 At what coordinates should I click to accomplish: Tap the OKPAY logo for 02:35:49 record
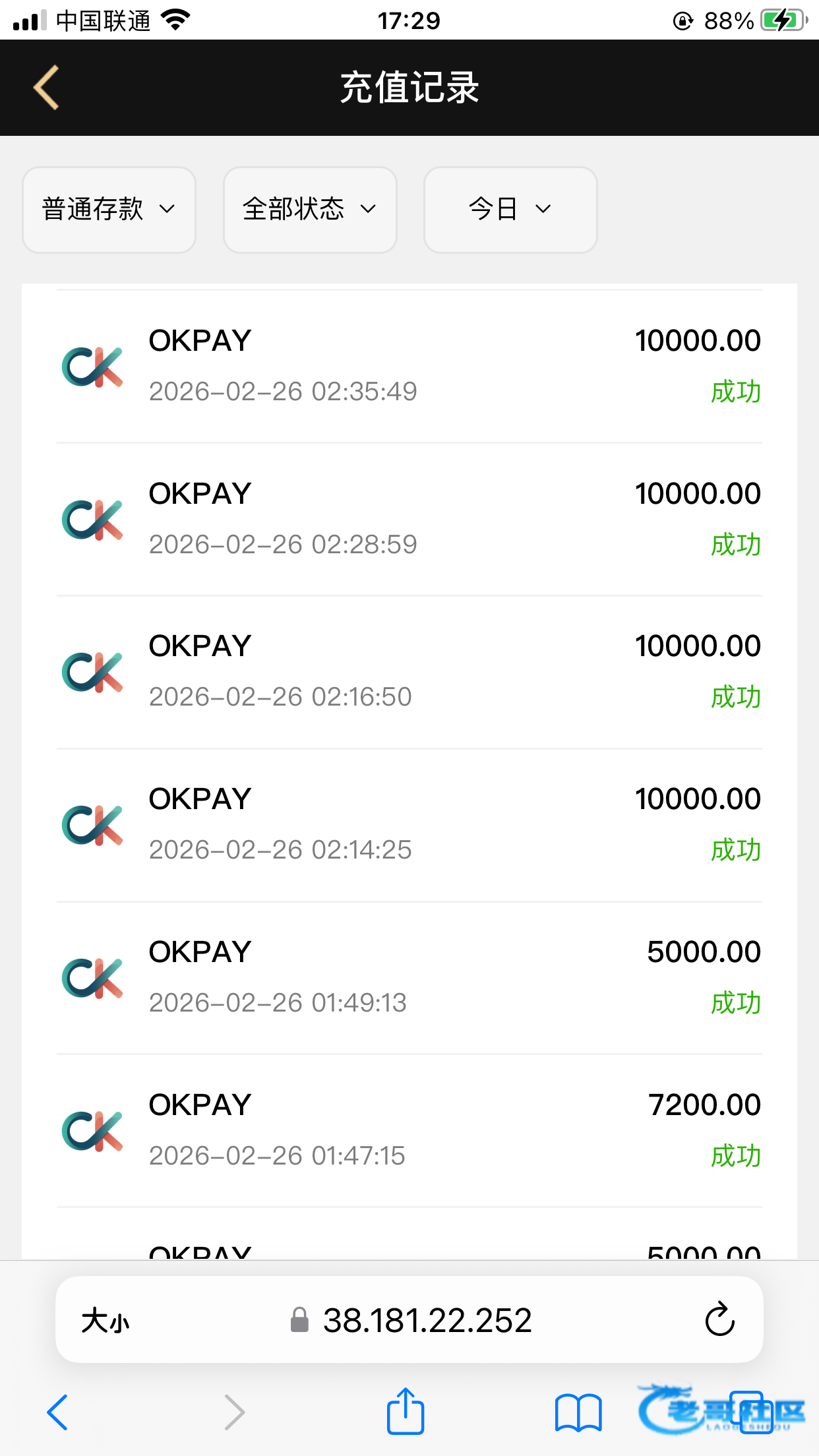pos(92,367)
